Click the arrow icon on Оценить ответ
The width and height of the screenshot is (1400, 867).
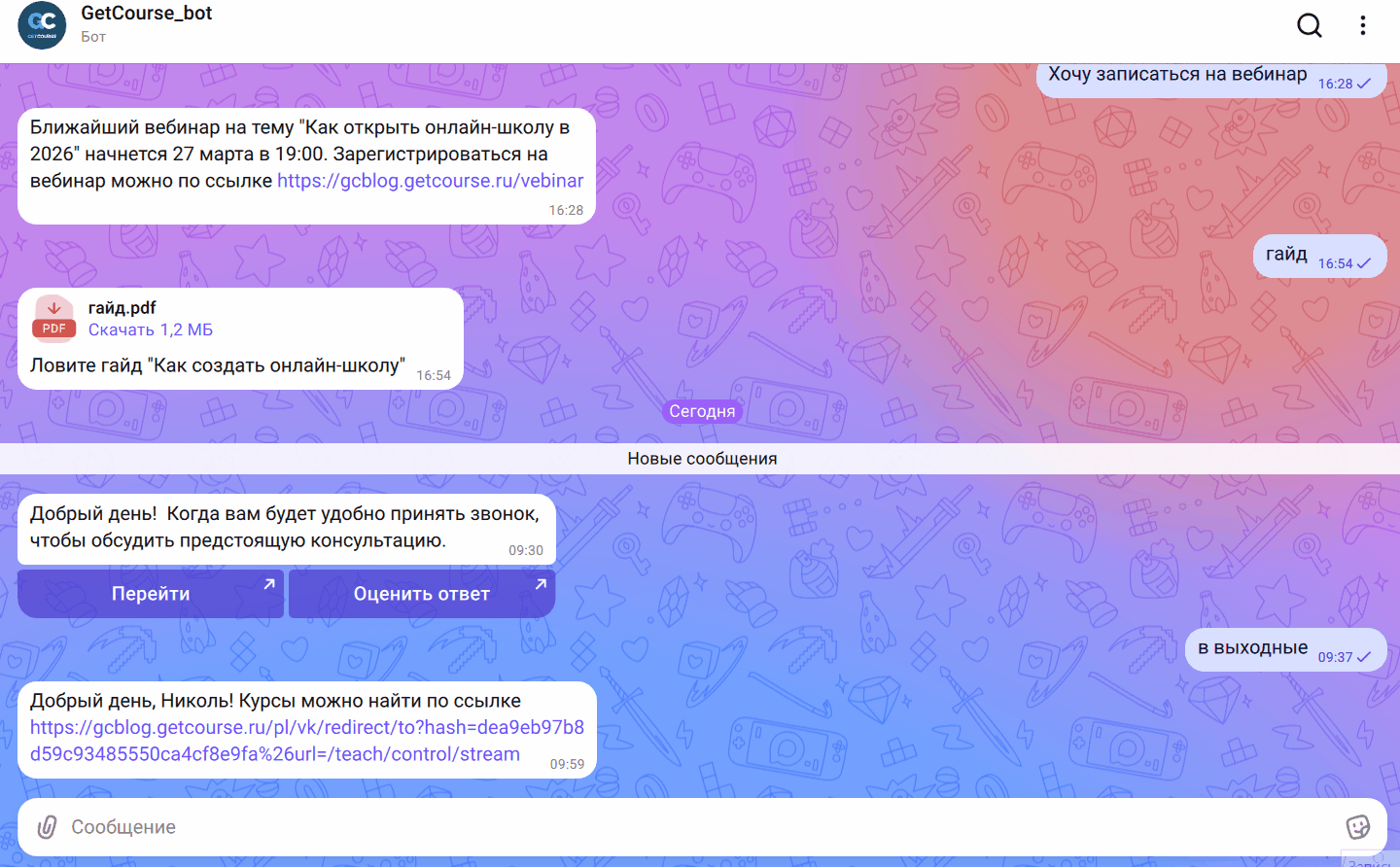[x=541, y=583]
